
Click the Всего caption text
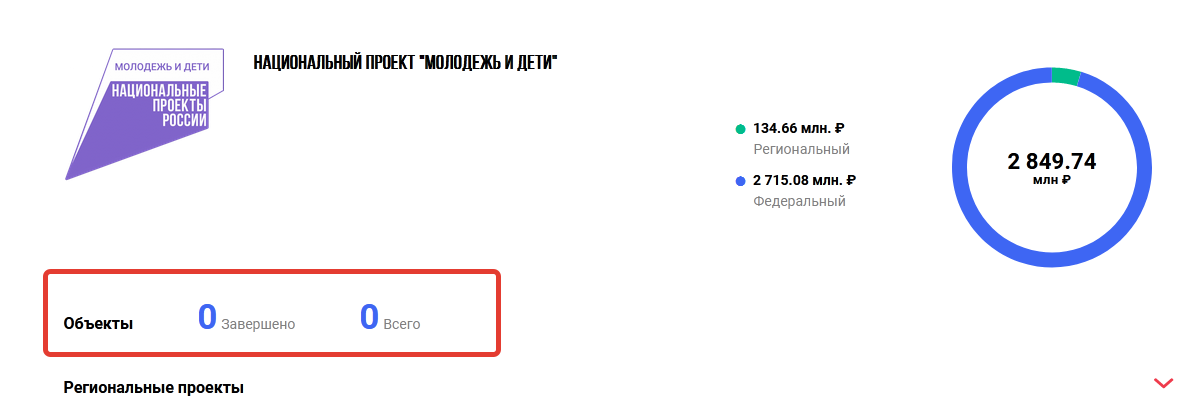tap(402, 325)
